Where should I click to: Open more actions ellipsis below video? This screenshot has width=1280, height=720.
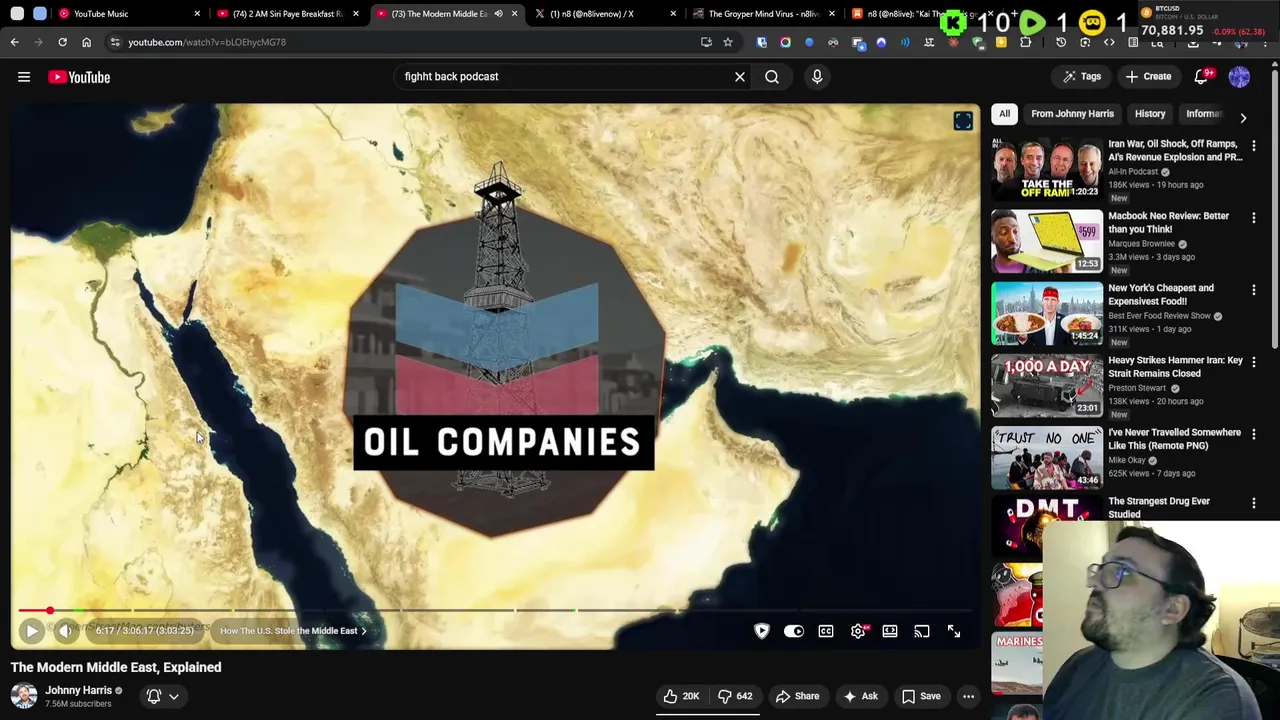point(968,696)
